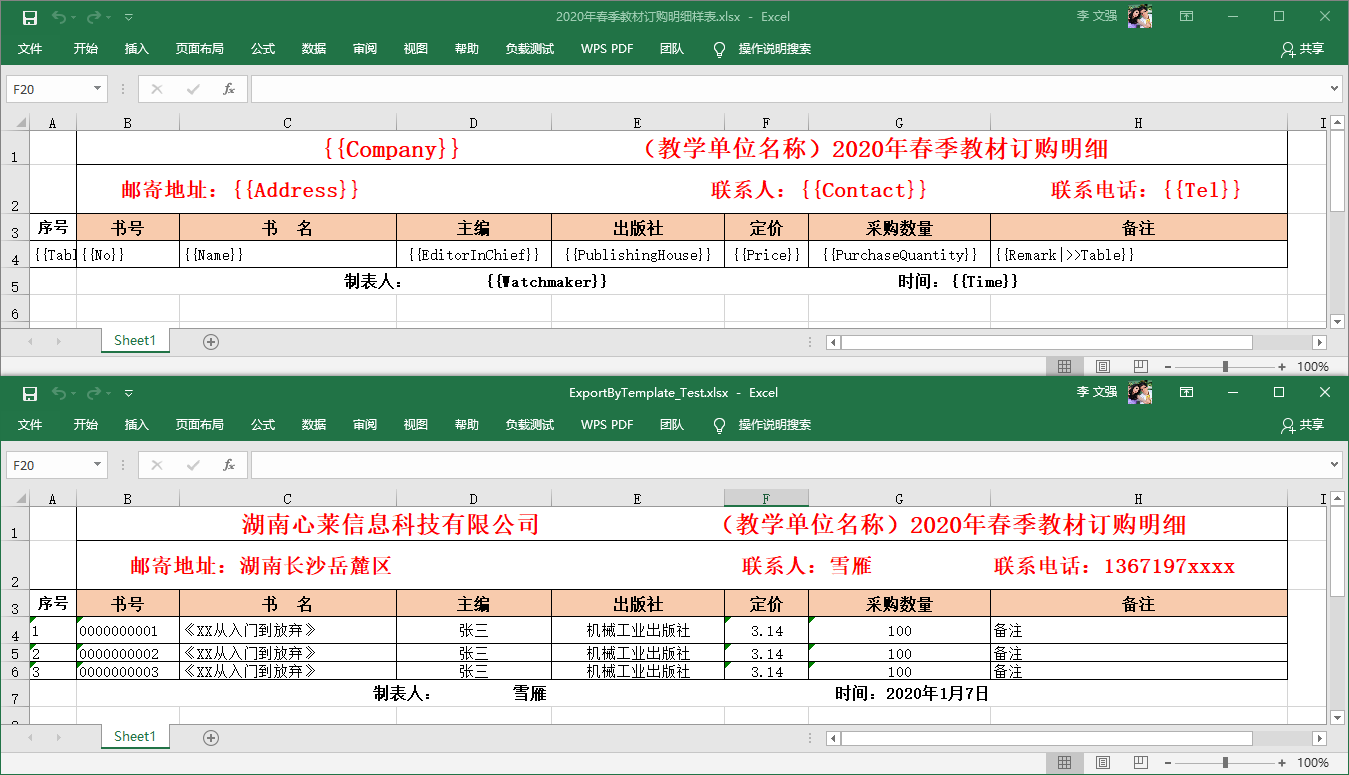Click the new sheet plus button next to Sheet1
This screenshot has width=1349, height=775.
click(x=210, y=341)
